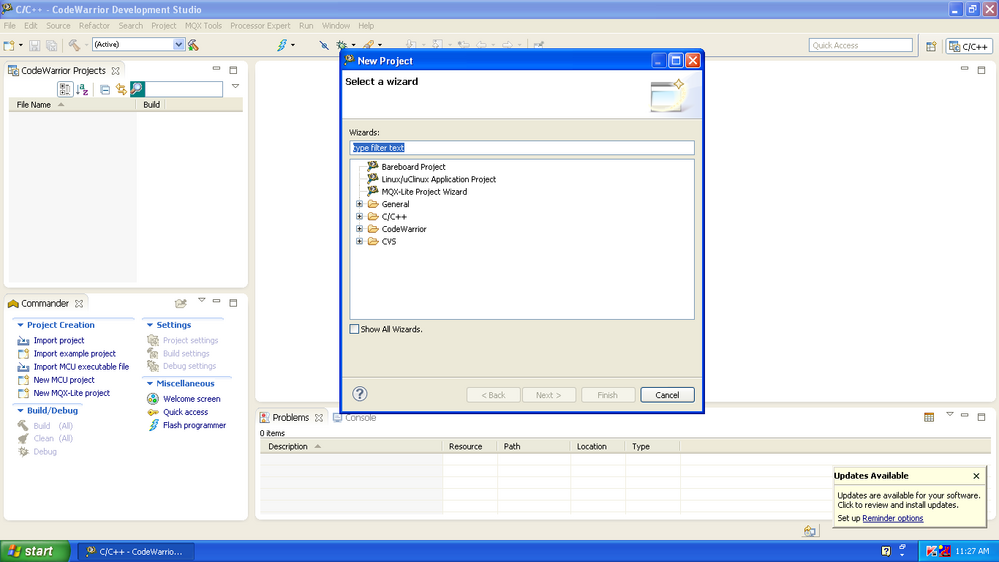Expand the C/C++ wizard folder
The width and height of the screenshot is (999, 562).
[x=359, y=217]
